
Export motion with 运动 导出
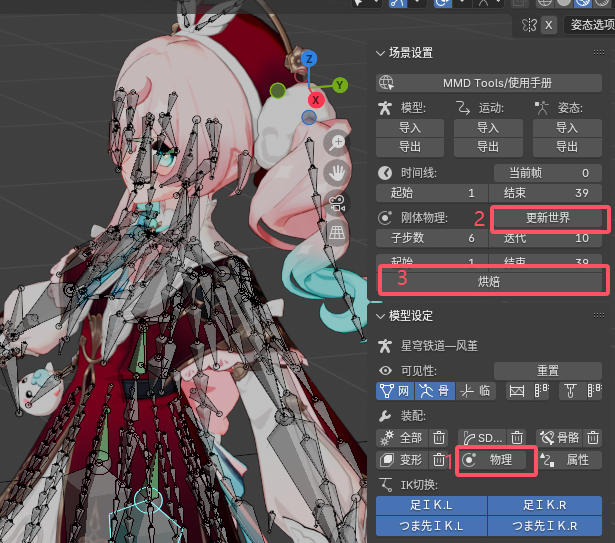point(488,147)
